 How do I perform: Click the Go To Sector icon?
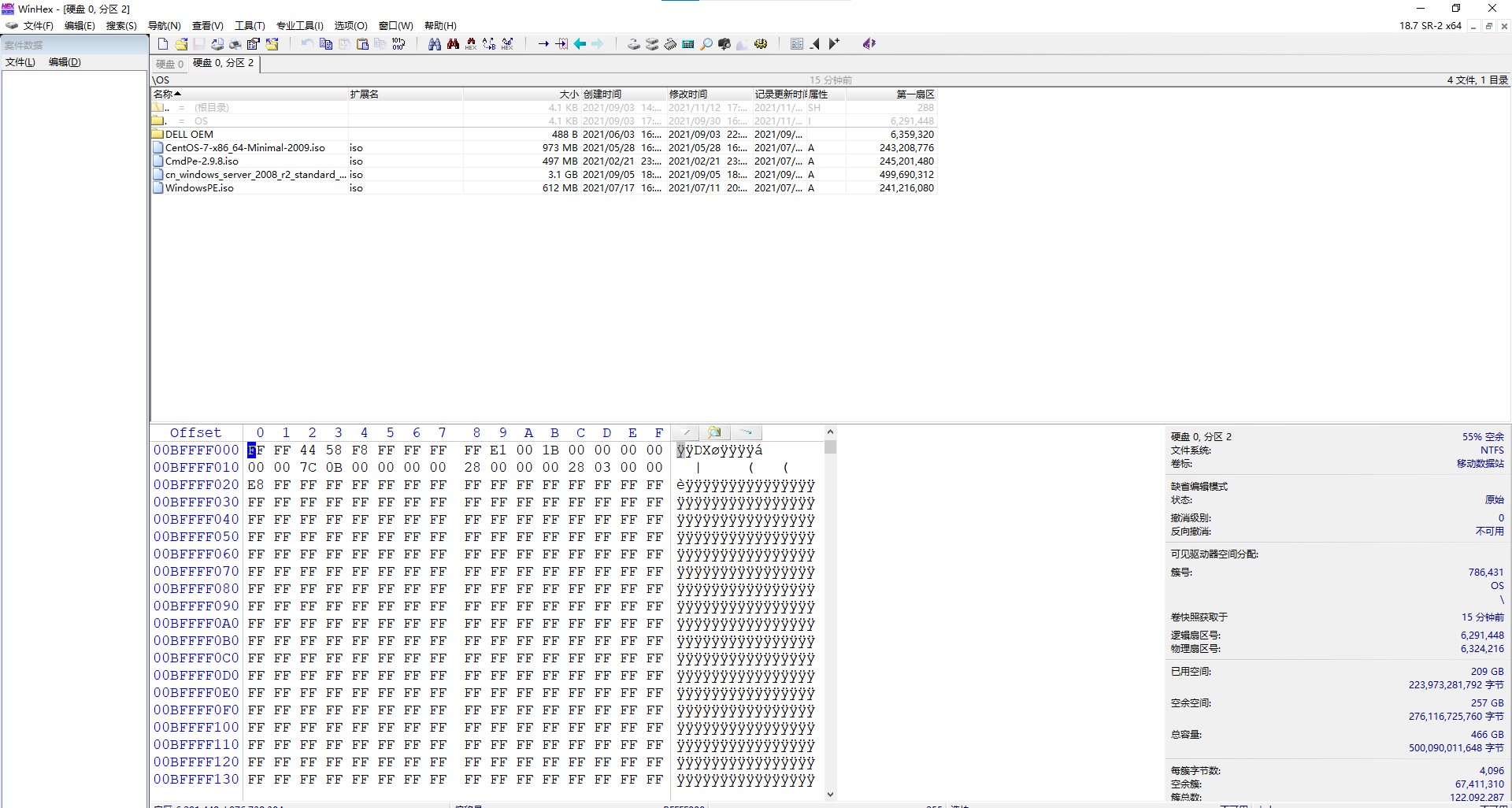[x=561, y=44]
